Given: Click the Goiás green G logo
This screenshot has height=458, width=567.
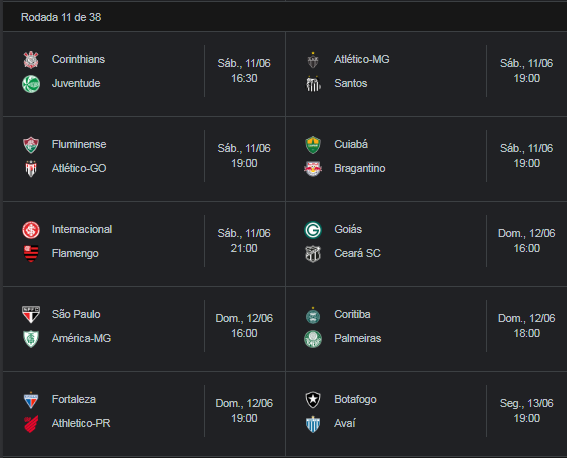Looking at the screenshot, I should [x=313, y=230].
